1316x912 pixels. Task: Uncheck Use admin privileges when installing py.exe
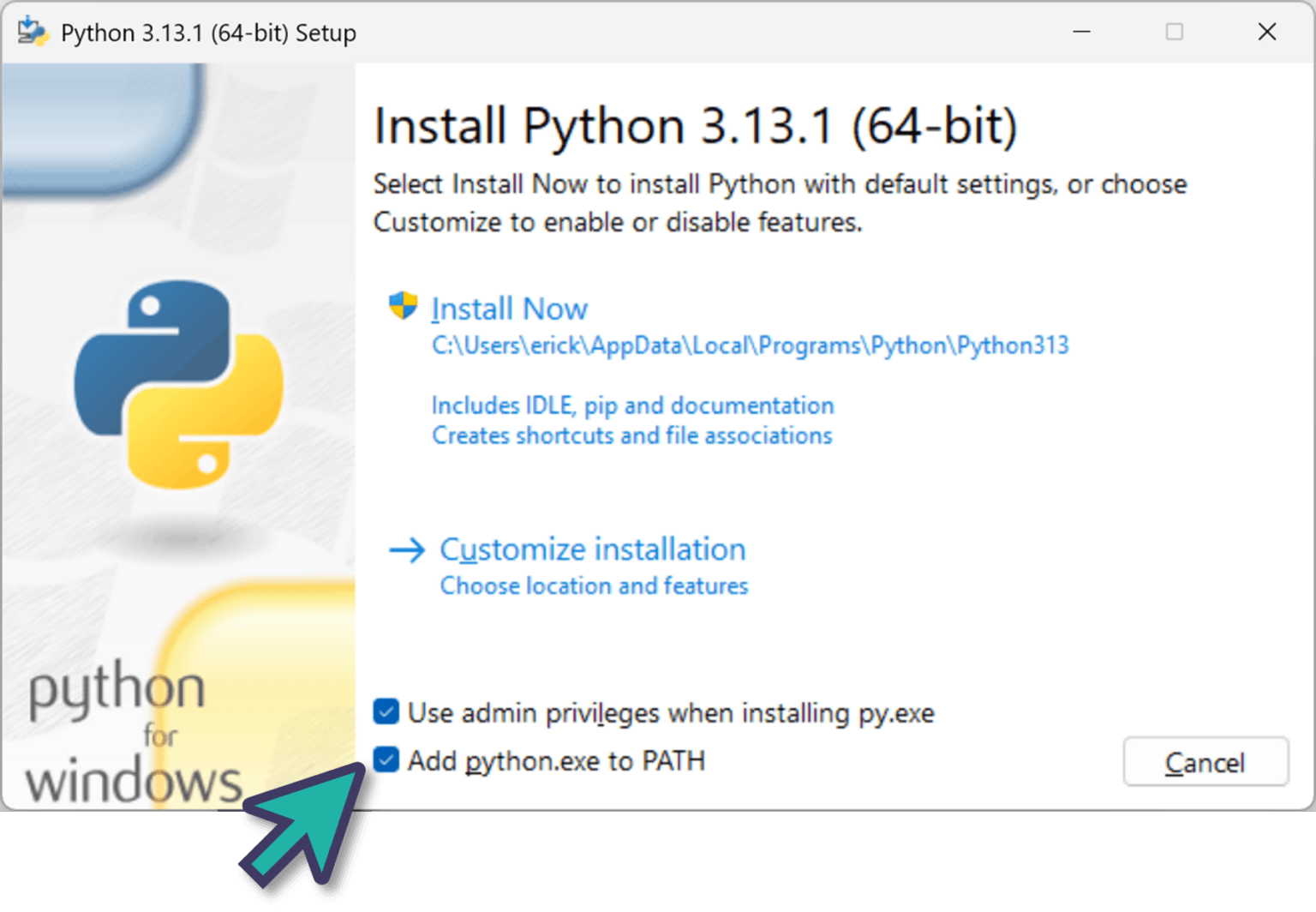click(386, 711)
